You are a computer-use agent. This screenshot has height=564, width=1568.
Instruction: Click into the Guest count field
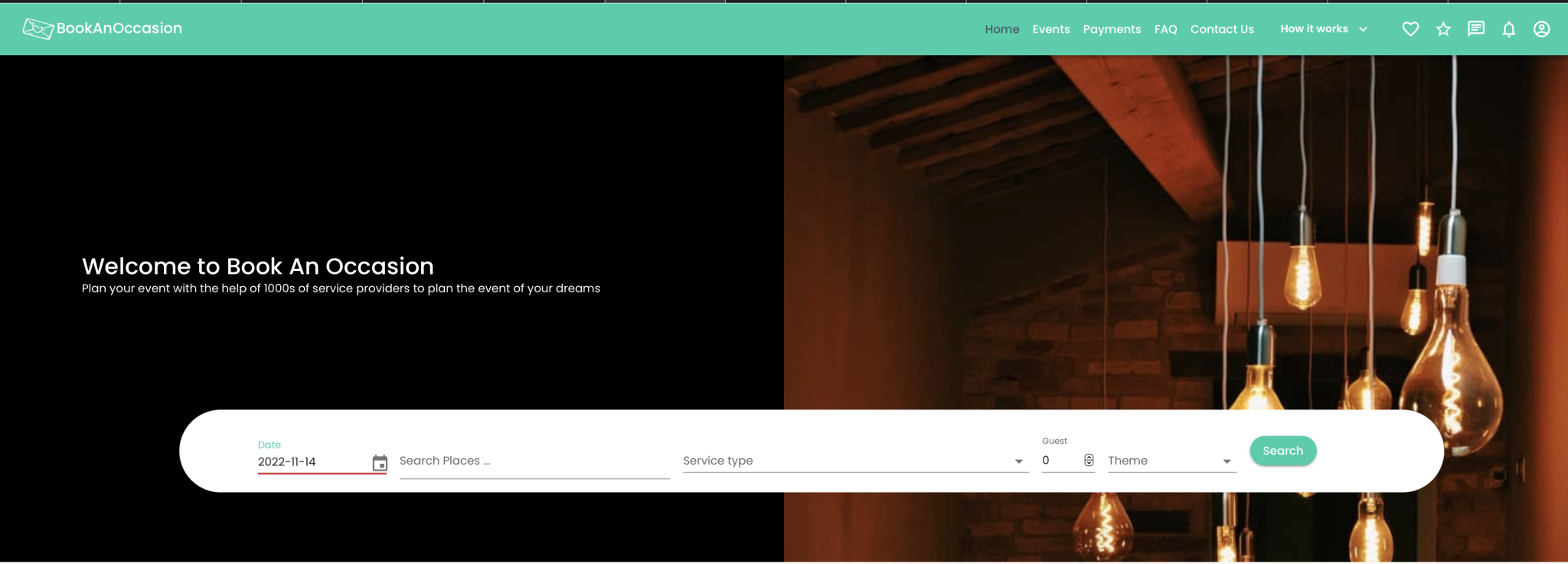tap(1060, 461)
